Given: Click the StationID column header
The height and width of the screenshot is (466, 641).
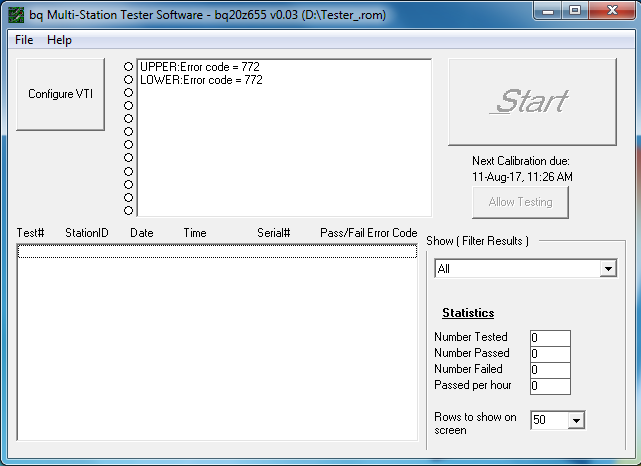Looking at the screenshot, I should click(87, 233).
